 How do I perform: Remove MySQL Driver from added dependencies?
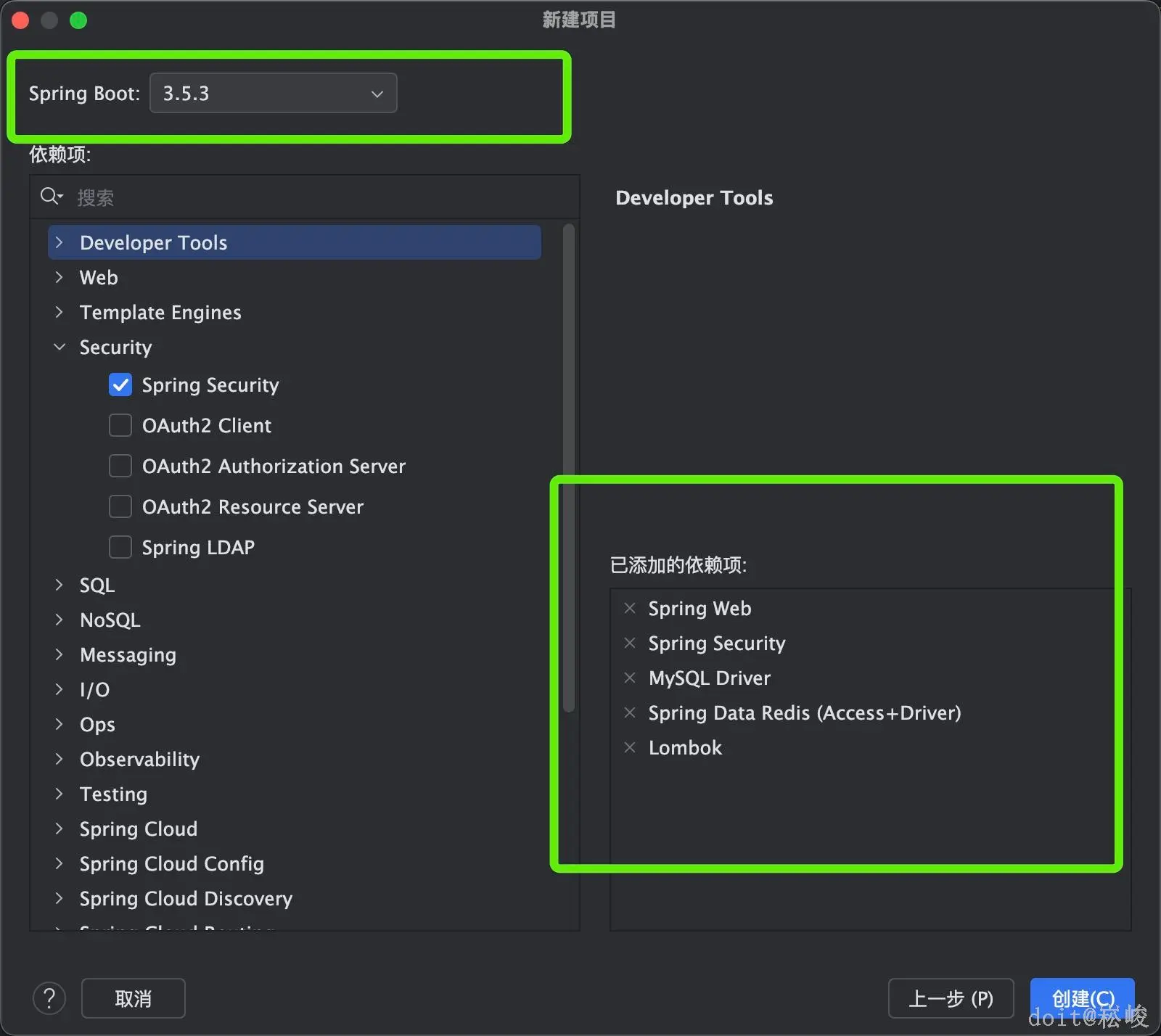(x=630, y=678)
